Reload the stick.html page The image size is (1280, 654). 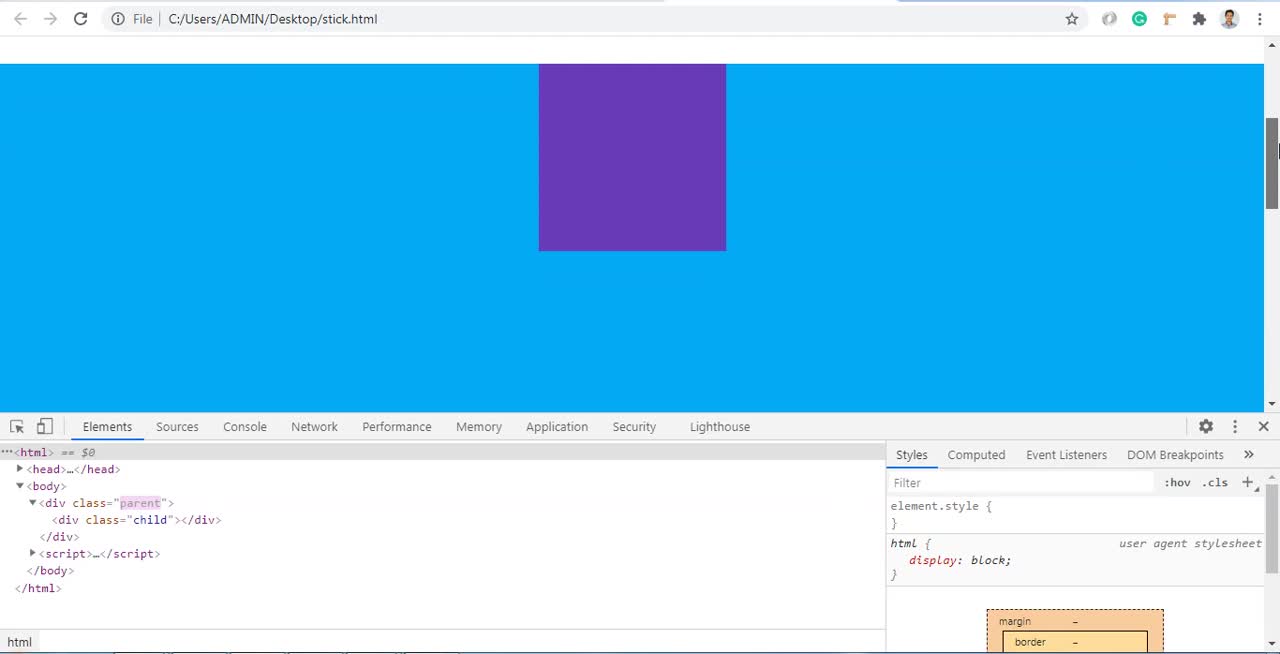tap(81, 19)
